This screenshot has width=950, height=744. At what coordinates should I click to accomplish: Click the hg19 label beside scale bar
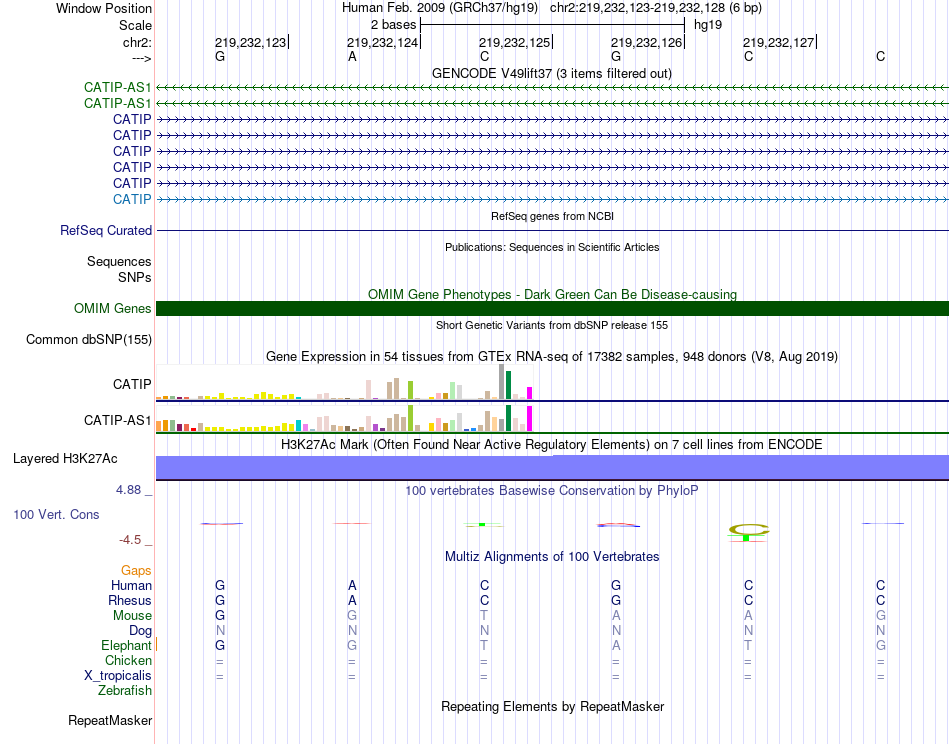(x=708, y=25)
